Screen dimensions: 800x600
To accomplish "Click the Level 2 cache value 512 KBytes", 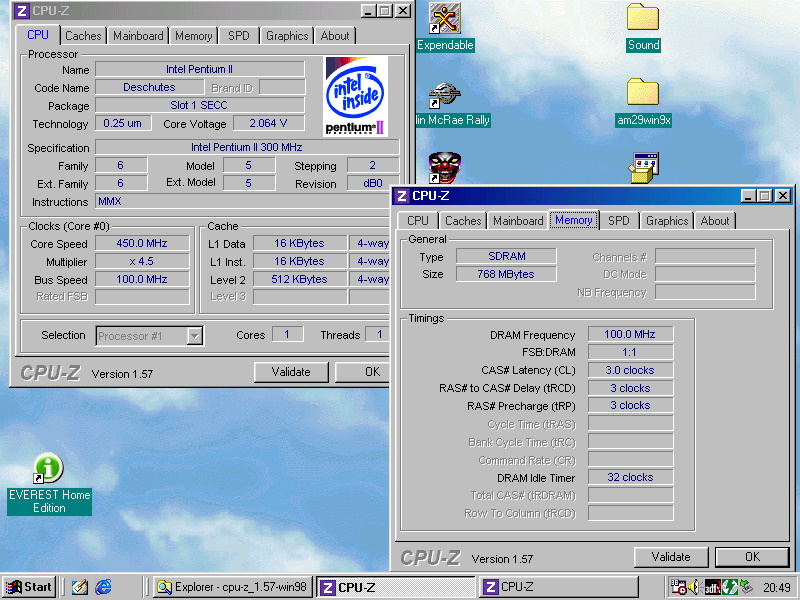I will point(299,279).
